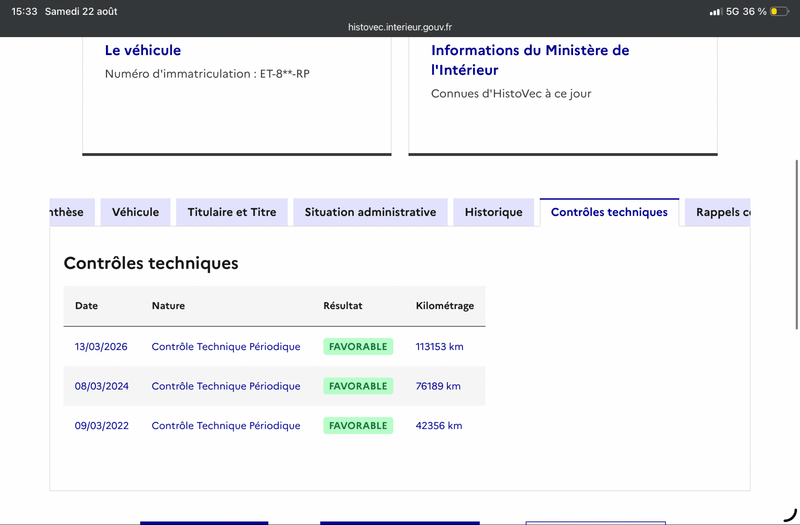Click the Le véhicule card title

coord(143,50)
